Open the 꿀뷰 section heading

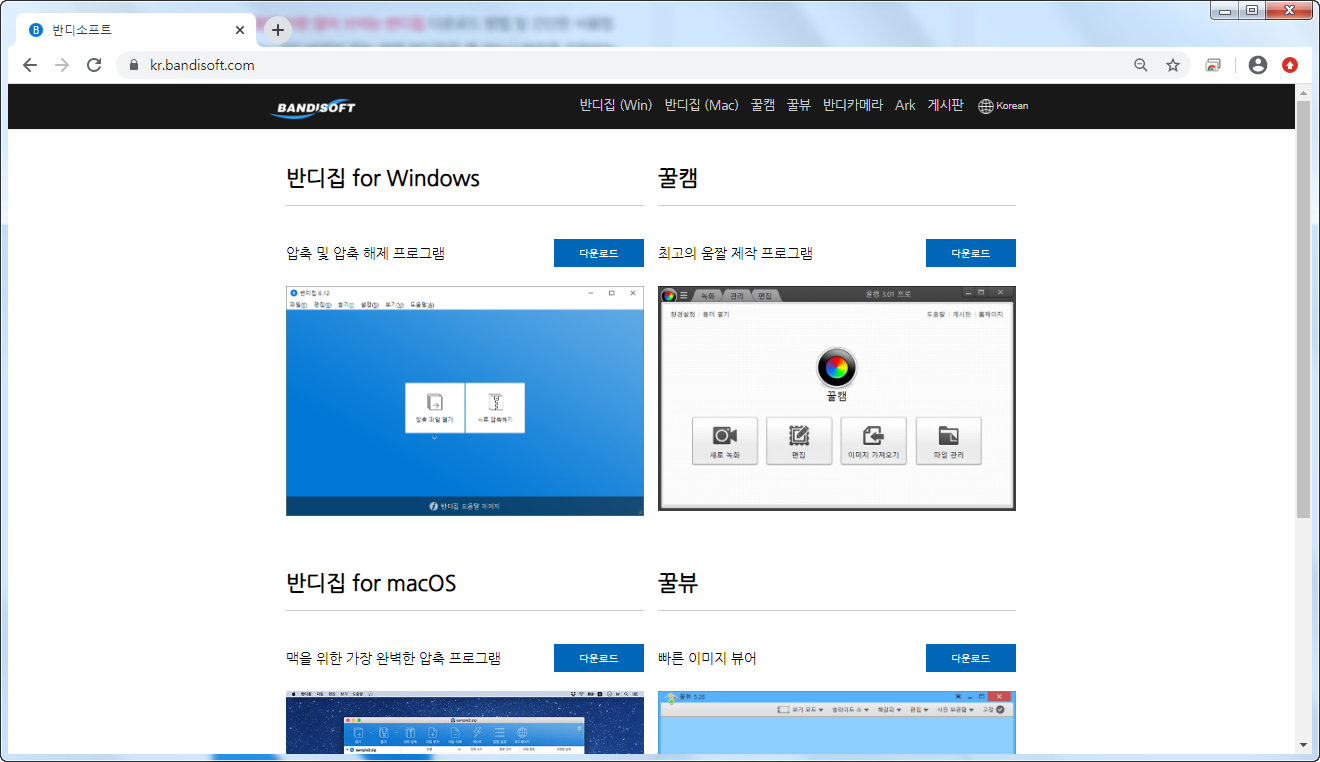point(678,583)
